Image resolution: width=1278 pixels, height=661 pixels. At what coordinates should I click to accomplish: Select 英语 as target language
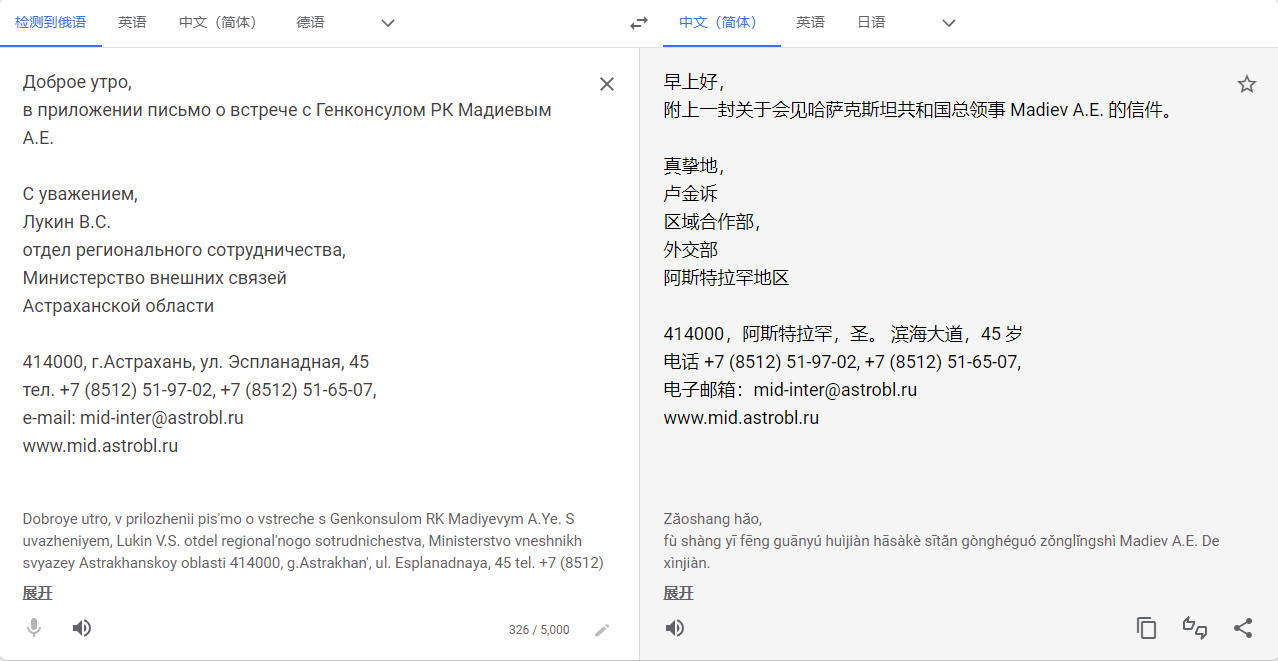810,23
